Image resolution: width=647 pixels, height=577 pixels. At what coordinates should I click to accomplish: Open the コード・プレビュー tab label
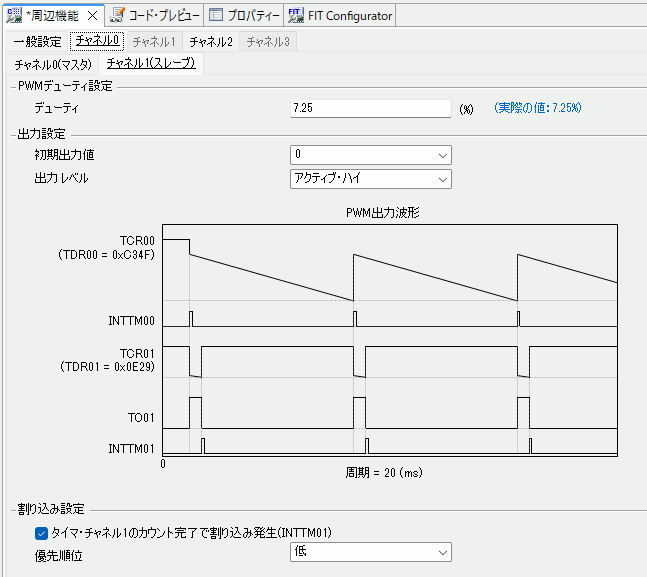point(163,15)
